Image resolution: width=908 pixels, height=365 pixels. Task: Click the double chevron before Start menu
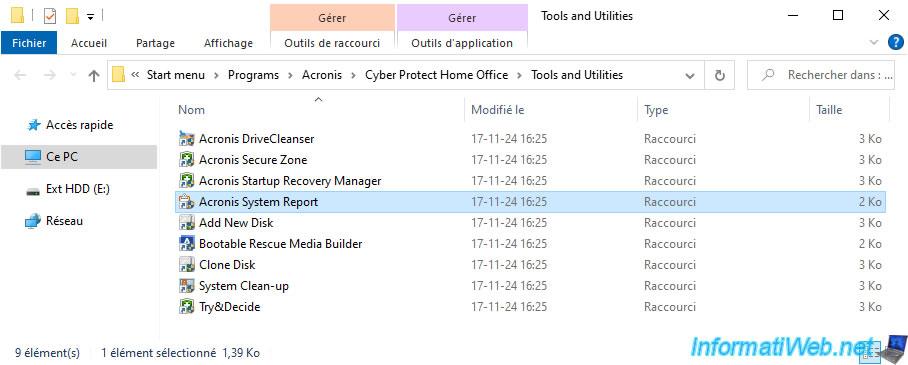pos(136,75)
